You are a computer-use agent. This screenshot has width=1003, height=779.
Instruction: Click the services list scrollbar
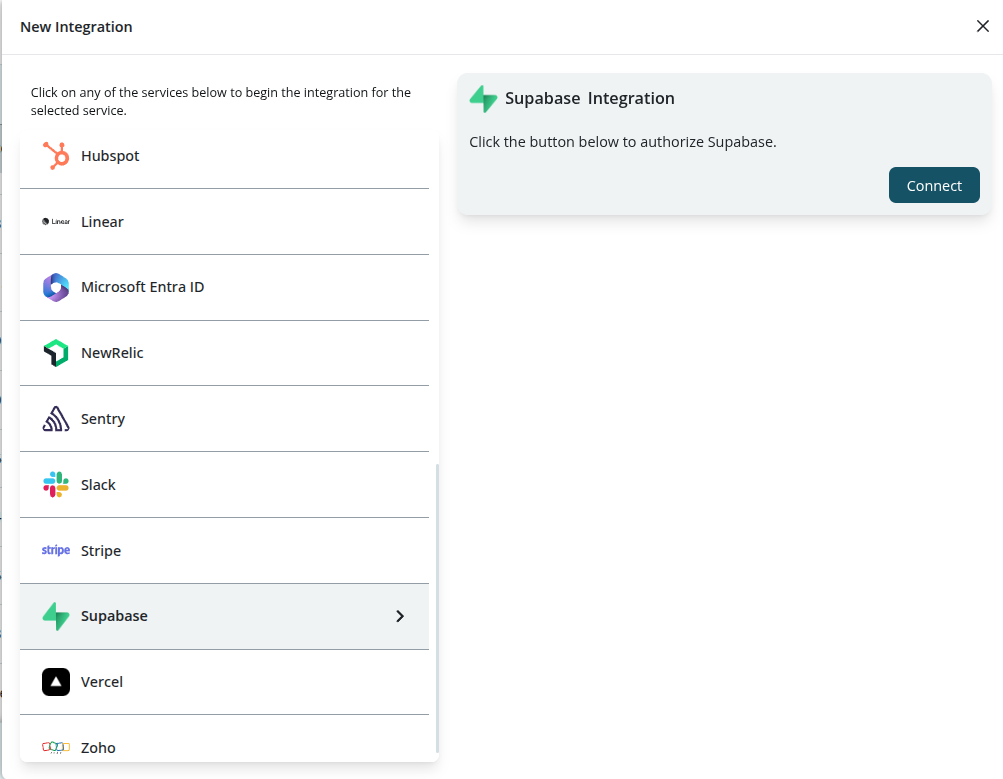click(438, 608)
